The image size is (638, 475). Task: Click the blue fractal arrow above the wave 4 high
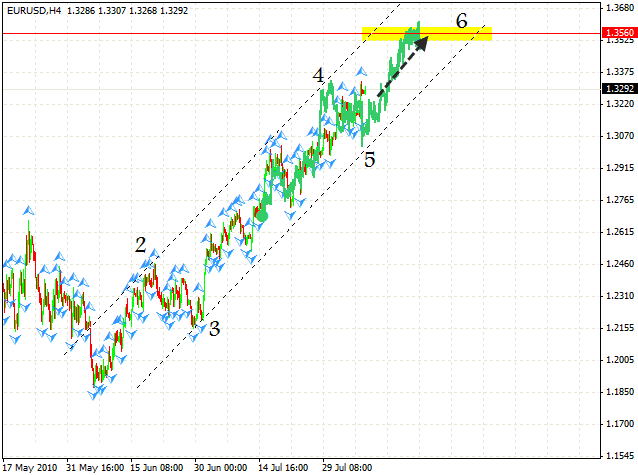click(x=361, y=72)
